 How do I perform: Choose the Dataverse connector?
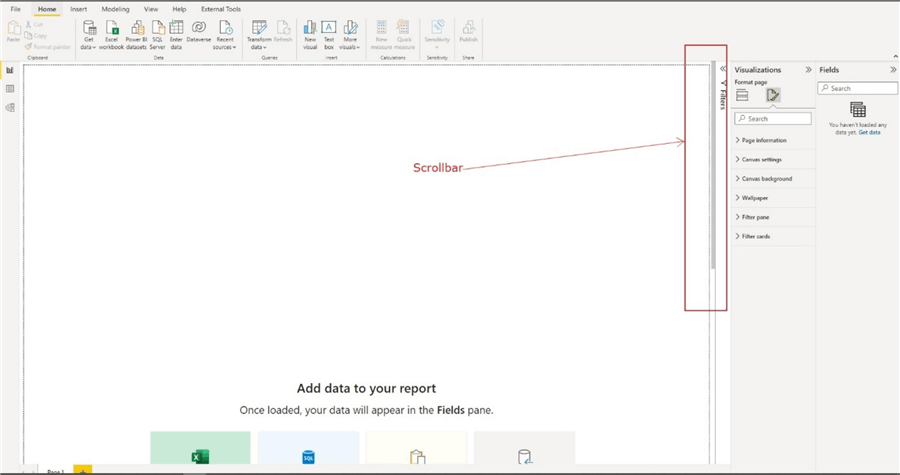(x=199, y=32)
